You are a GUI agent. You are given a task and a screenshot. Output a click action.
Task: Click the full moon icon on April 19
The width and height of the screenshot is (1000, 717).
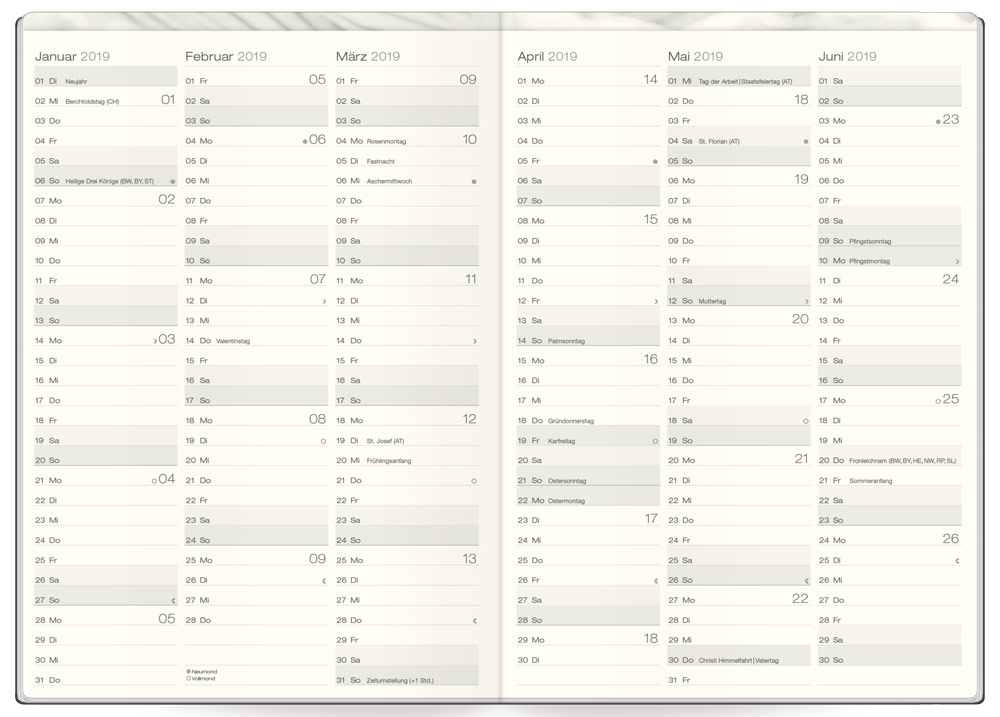point(655,440)
